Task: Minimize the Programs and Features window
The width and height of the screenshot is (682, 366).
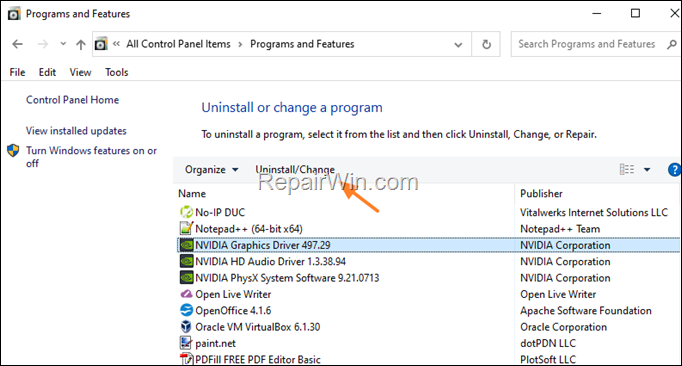Action: 597,13
